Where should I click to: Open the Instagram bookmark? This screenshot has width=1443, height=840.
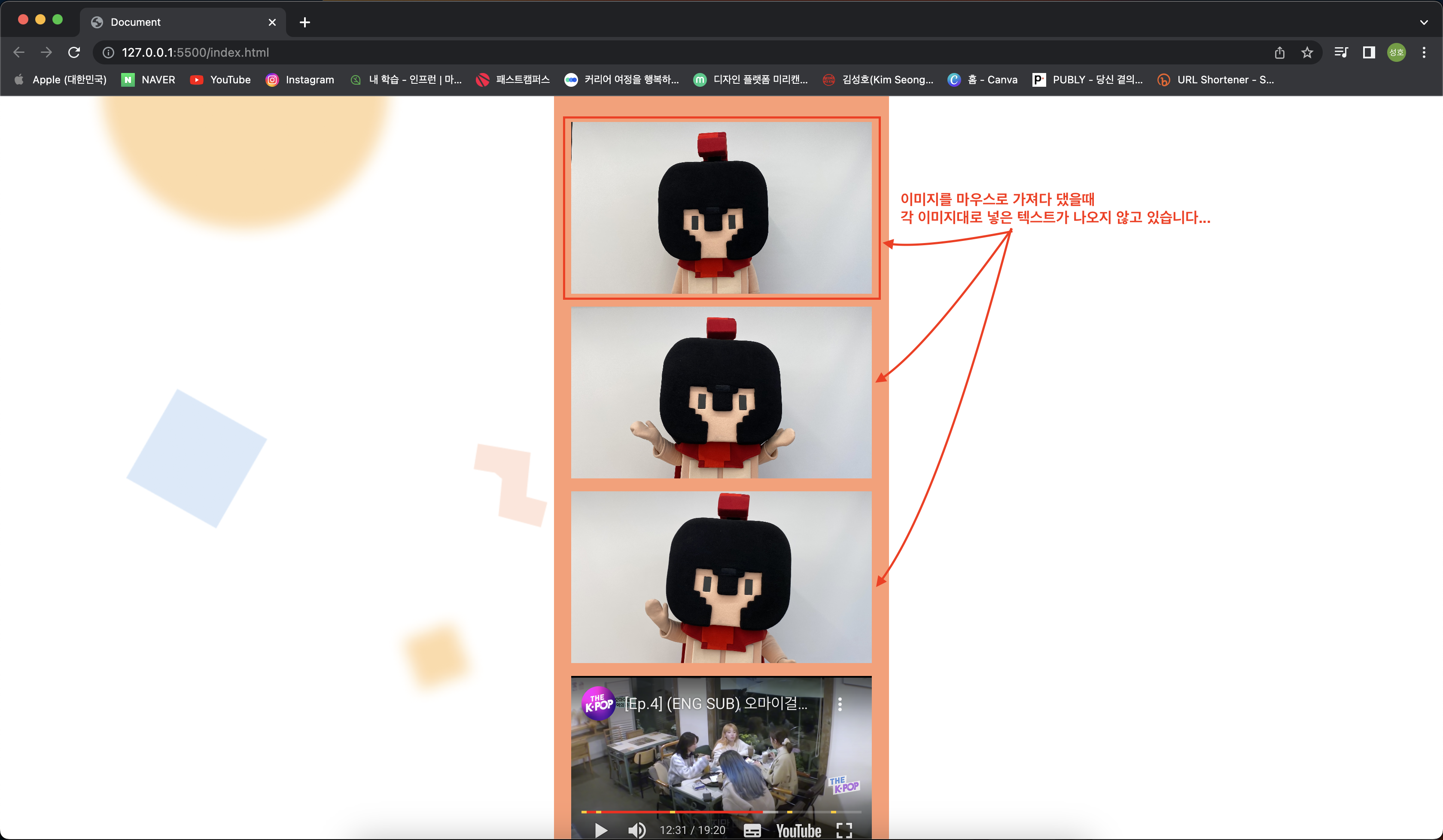point(299,79)
